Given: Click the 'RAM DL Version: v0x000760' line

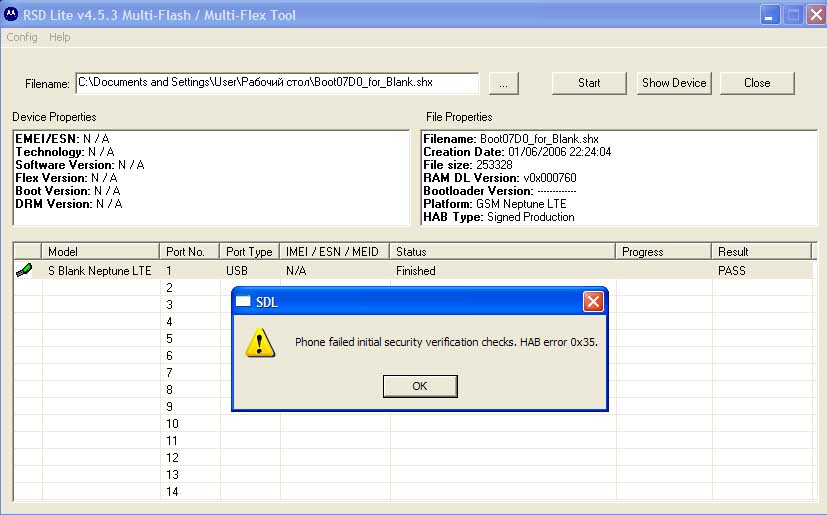Looking at the screenshot, I should tap(500, 178).
